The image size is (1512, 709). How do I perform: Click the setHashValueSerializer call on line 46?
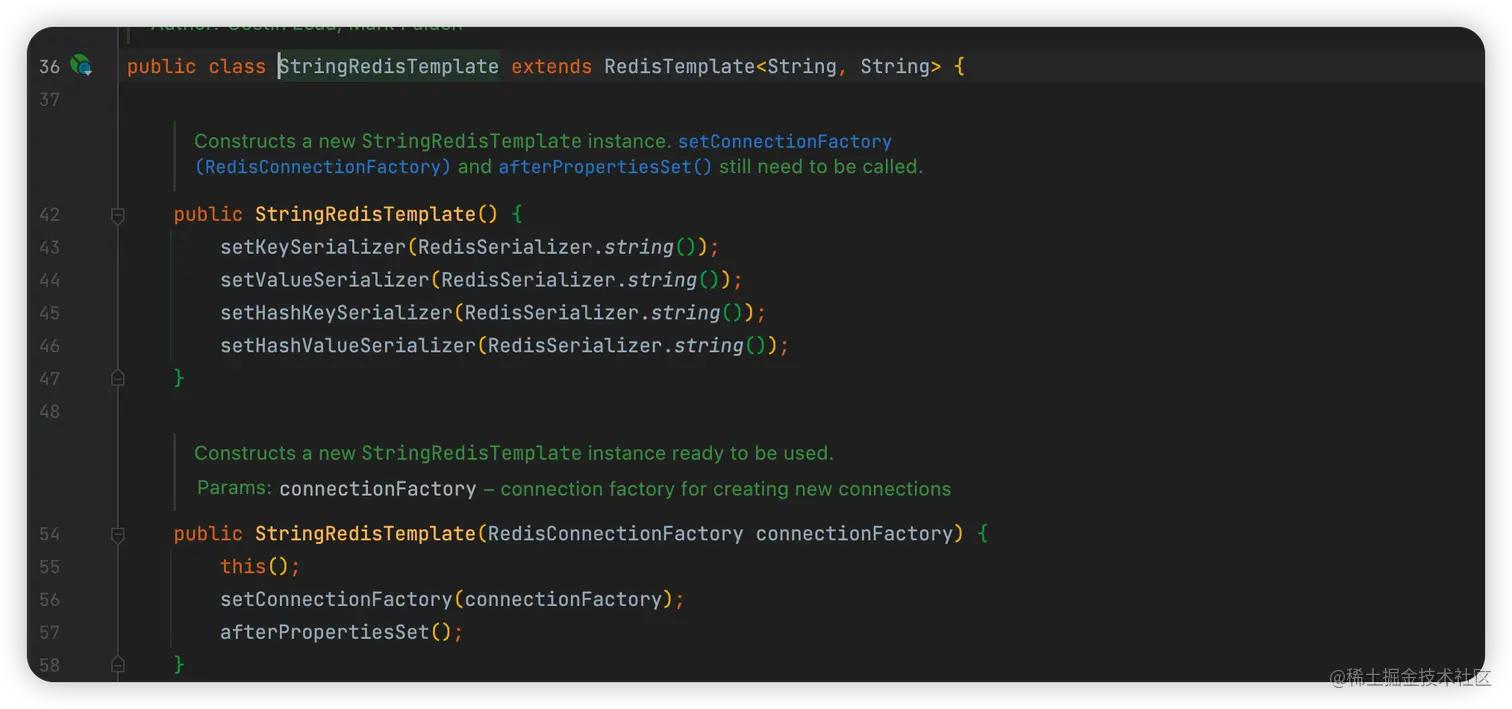[348, 346]
